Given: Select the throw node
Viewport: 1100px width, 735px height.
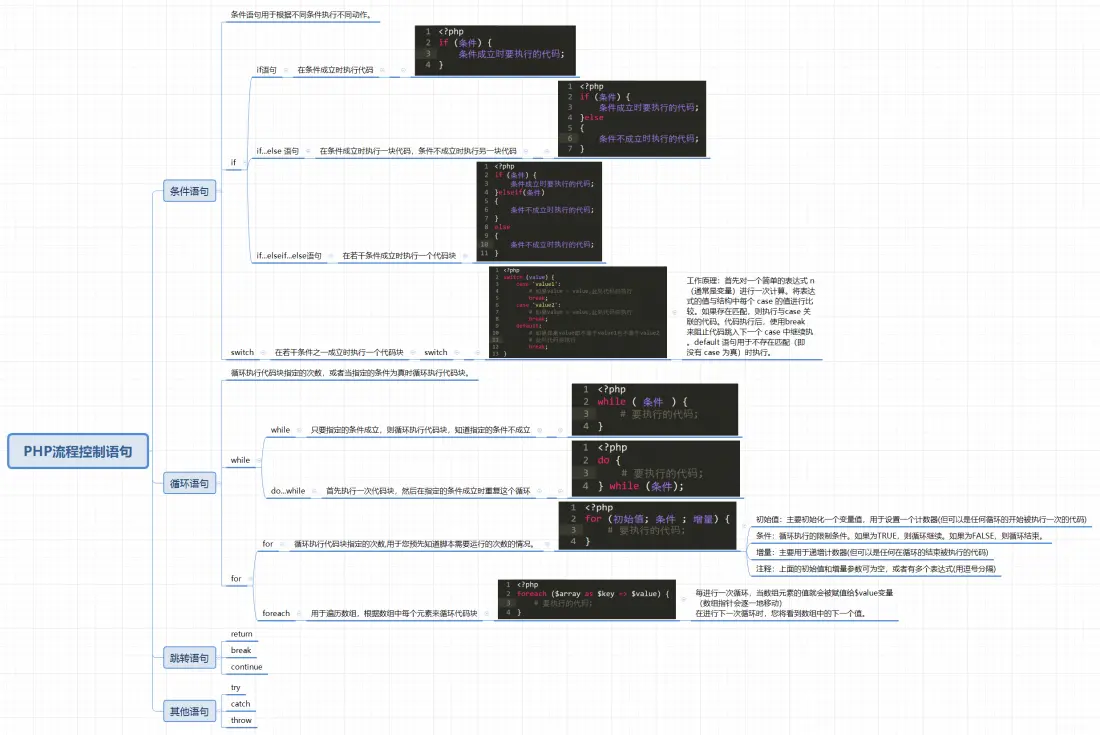Looking at the screenshot, I should pyautogui.click(x=241, y=720).
